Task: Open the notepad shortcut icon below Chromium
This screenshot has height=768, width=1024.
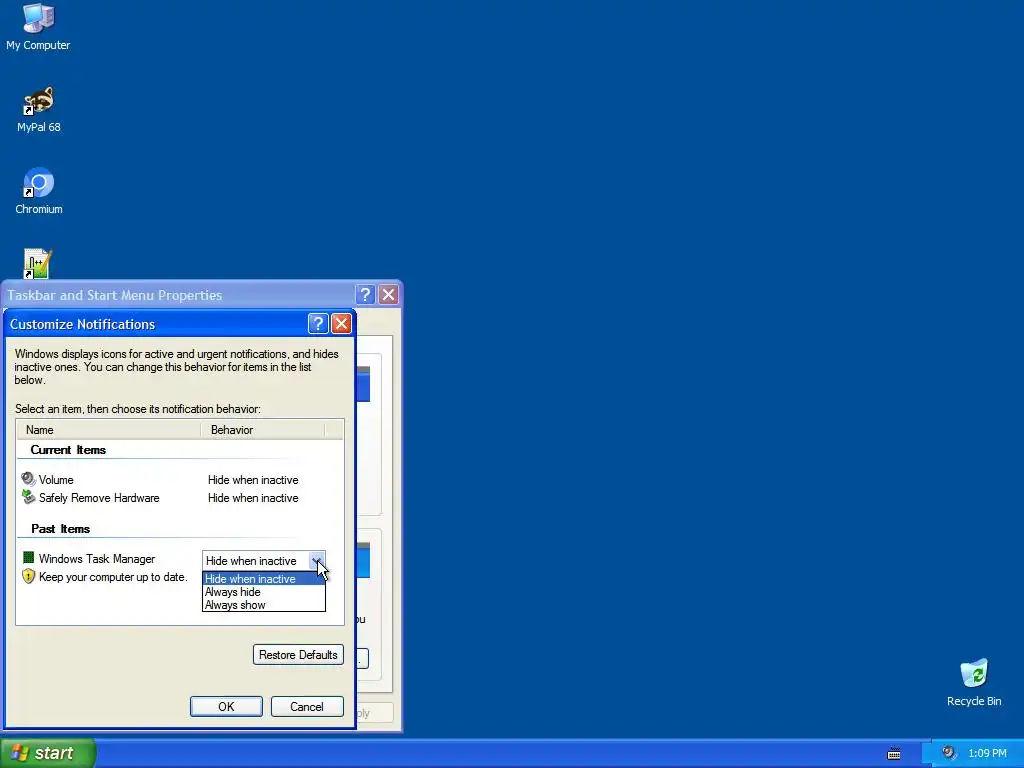Action: pyautogui.click(x=38, y=264)
